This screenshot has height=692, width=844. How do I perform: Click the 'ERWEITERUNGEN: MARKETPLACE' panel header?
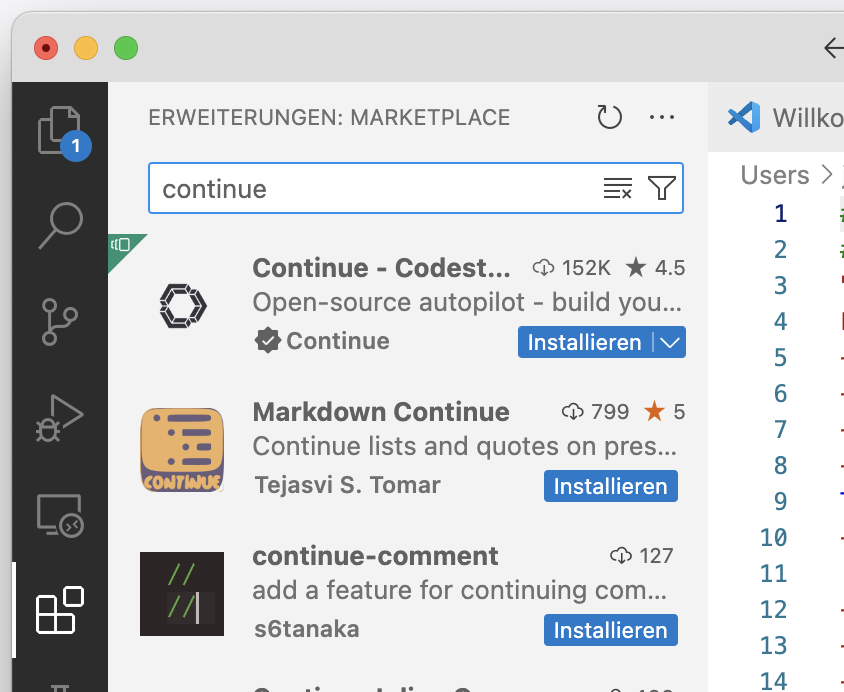pos(329,117)
